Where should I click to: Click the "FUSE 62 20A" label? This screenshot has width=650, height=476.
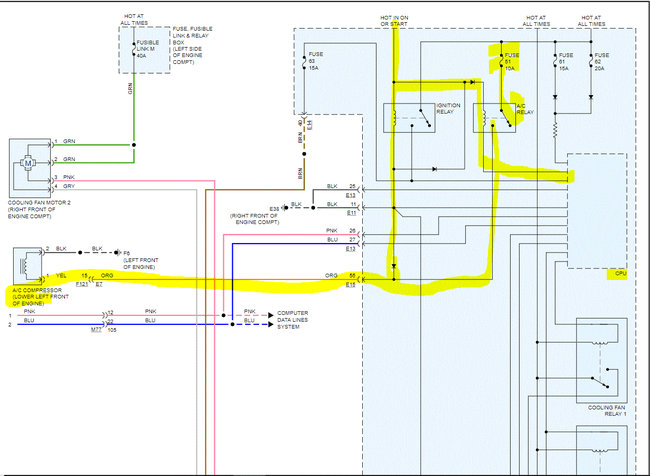pos(601,61)
